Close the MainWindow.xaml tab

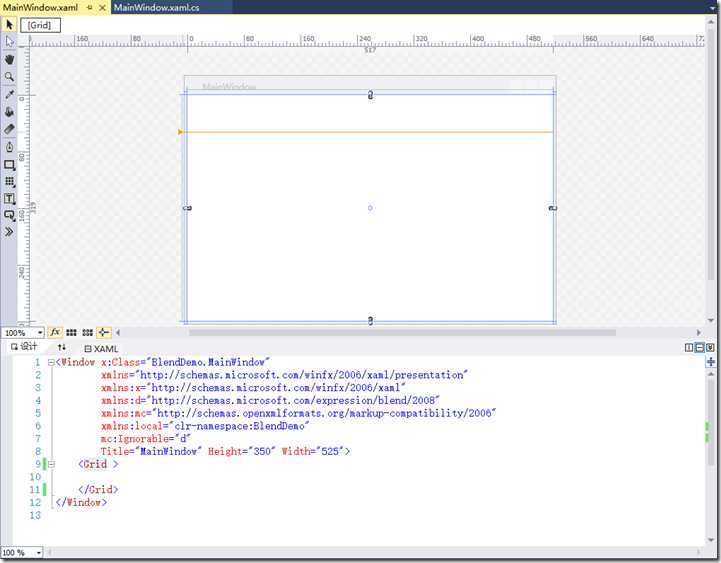103,8
